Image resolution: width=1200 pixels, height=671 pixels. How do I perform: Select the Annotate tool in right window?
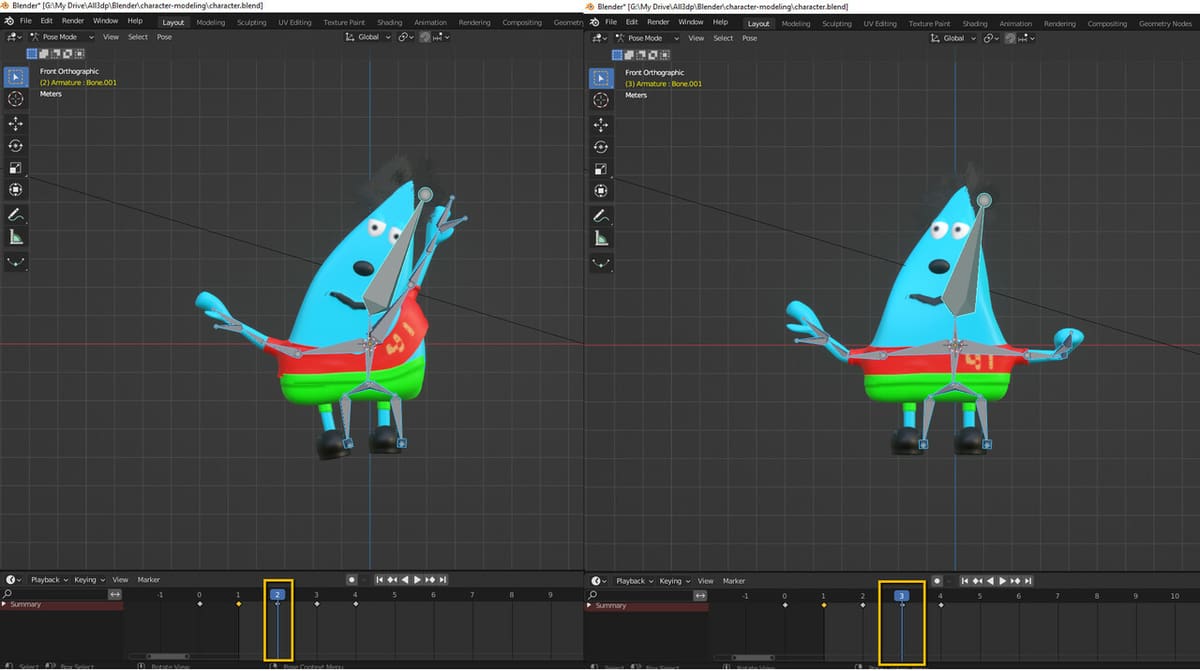tap(601, 215)
